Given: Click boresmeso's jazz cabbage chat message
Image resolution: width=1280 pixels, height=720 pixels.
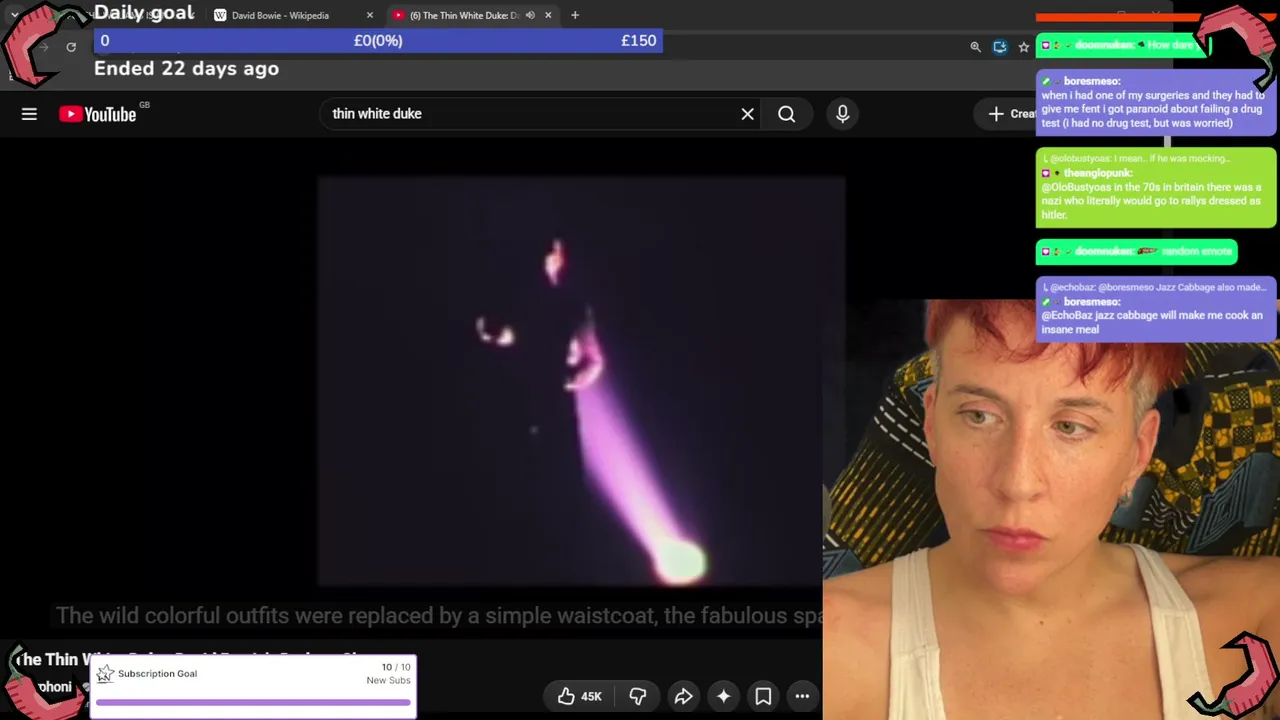Looking at the screenshot, I should pos(1156,308).
